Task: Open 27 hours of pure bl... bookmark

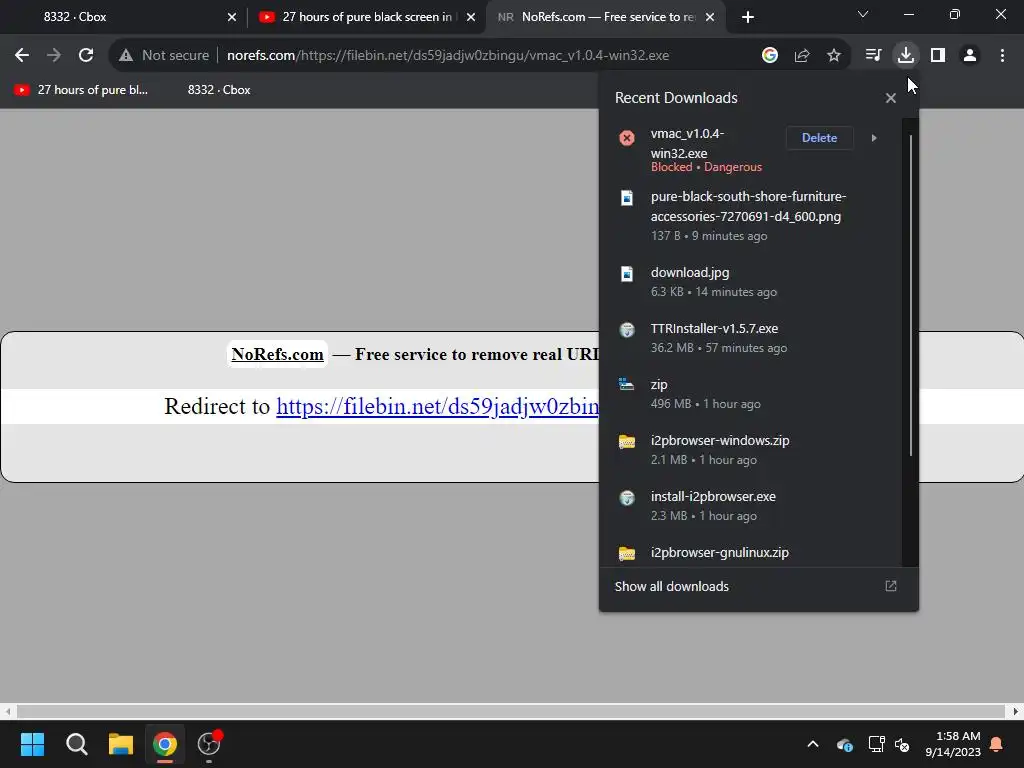Action: [82, 90]
